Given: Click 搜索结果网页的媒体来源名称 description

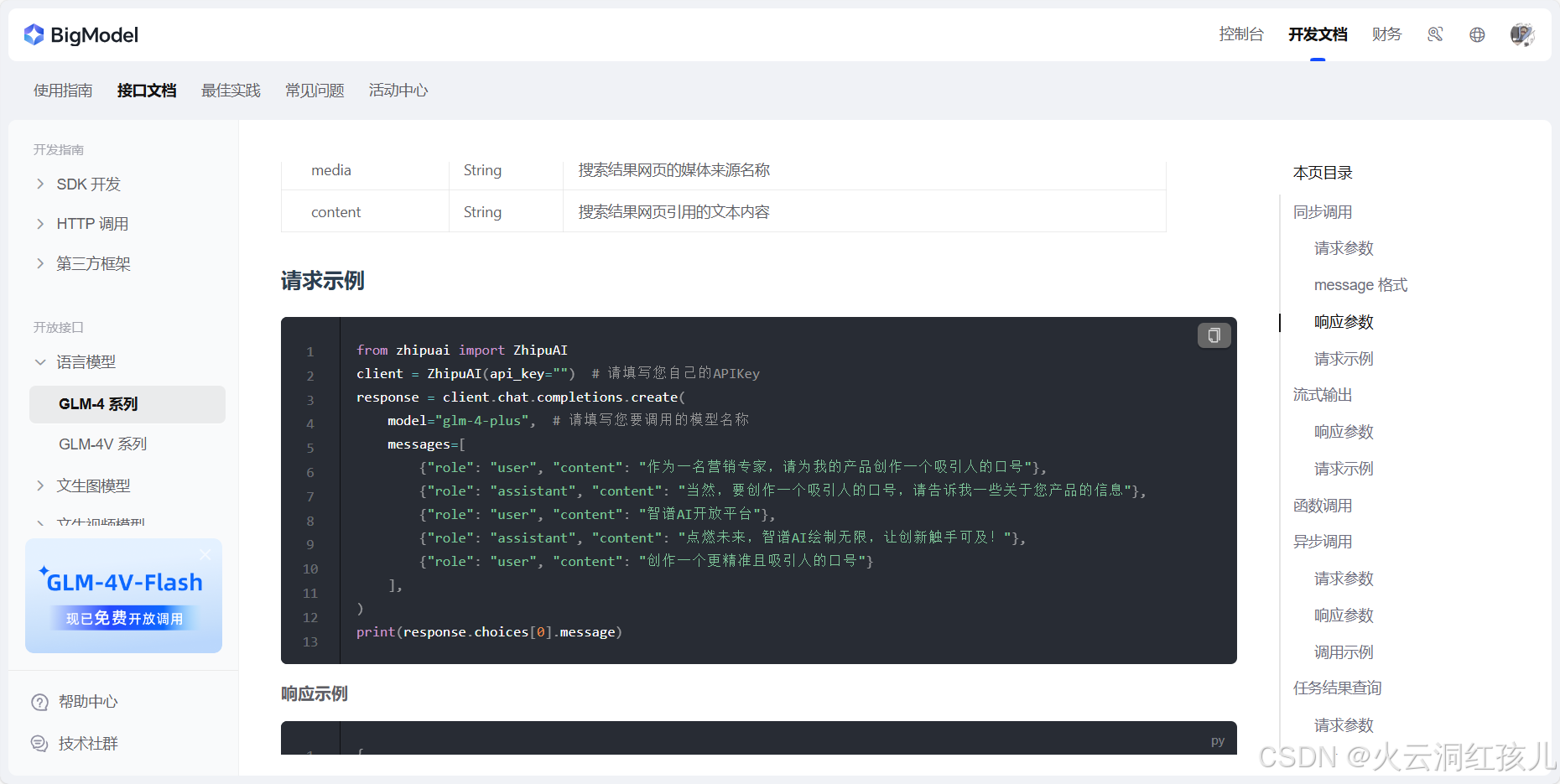Looking at the screenshot, I should [x=673, y=170].
